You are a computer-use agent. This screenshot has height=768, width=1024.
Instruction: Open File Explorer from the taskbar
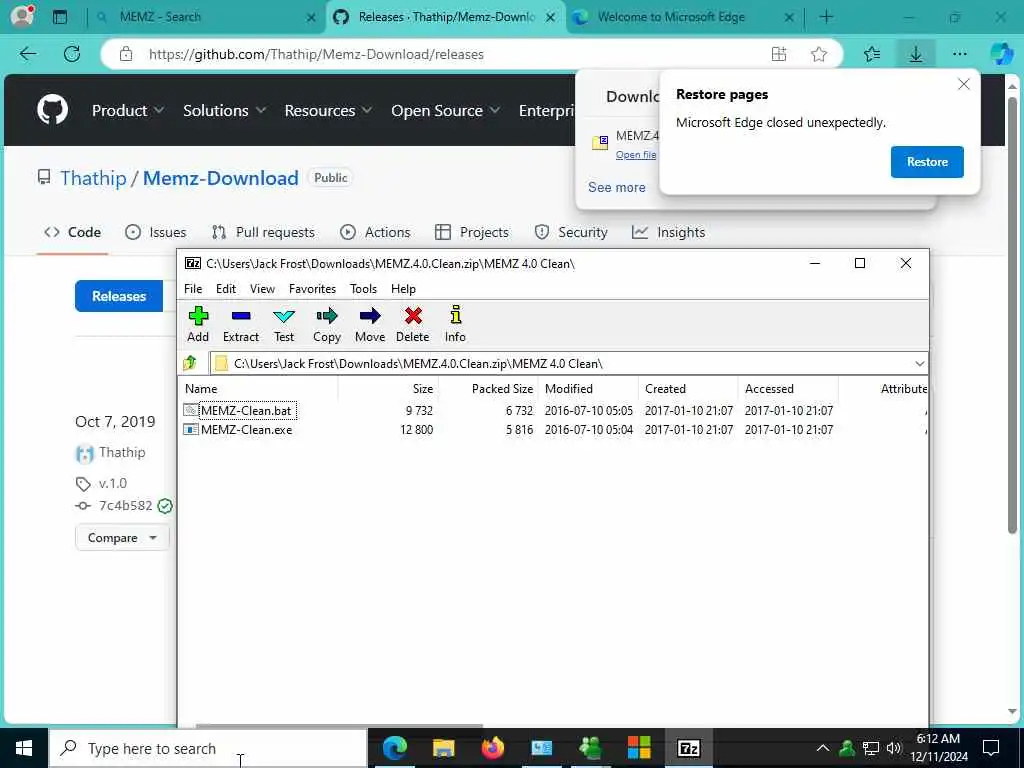tap(443, 748)
